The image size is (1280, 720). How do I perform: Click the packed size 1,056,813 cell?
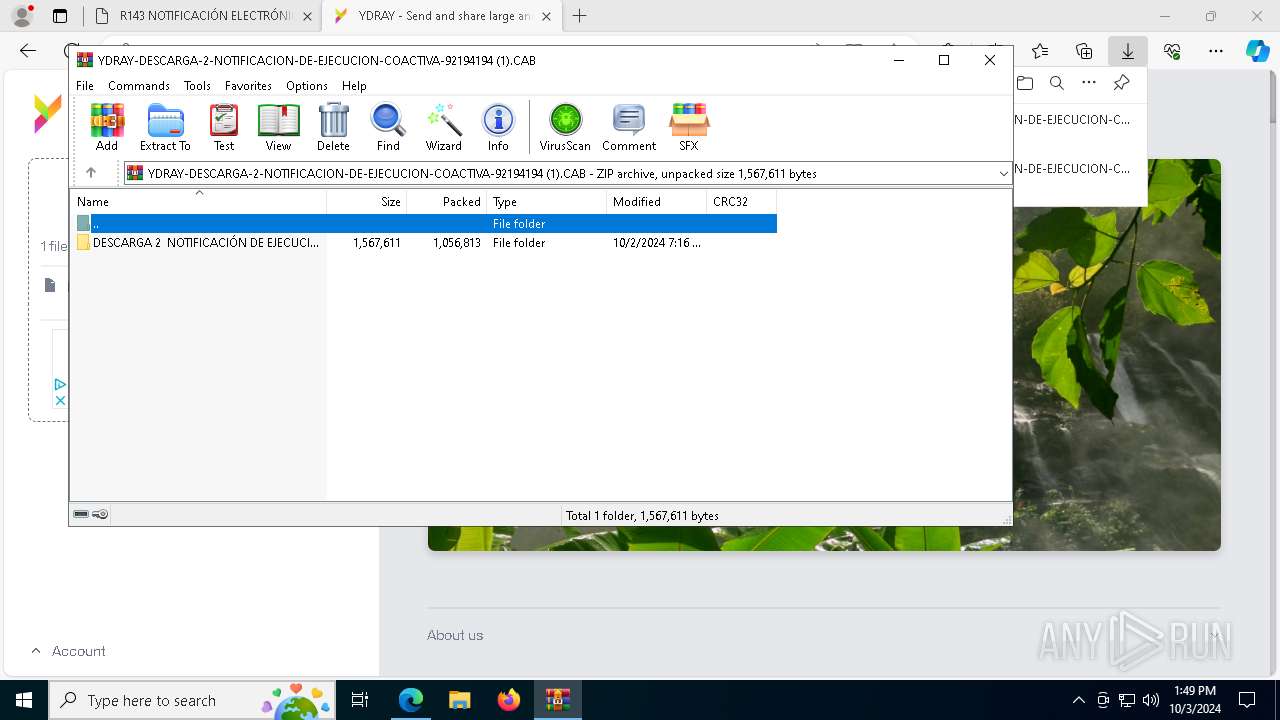click(457, 243)
